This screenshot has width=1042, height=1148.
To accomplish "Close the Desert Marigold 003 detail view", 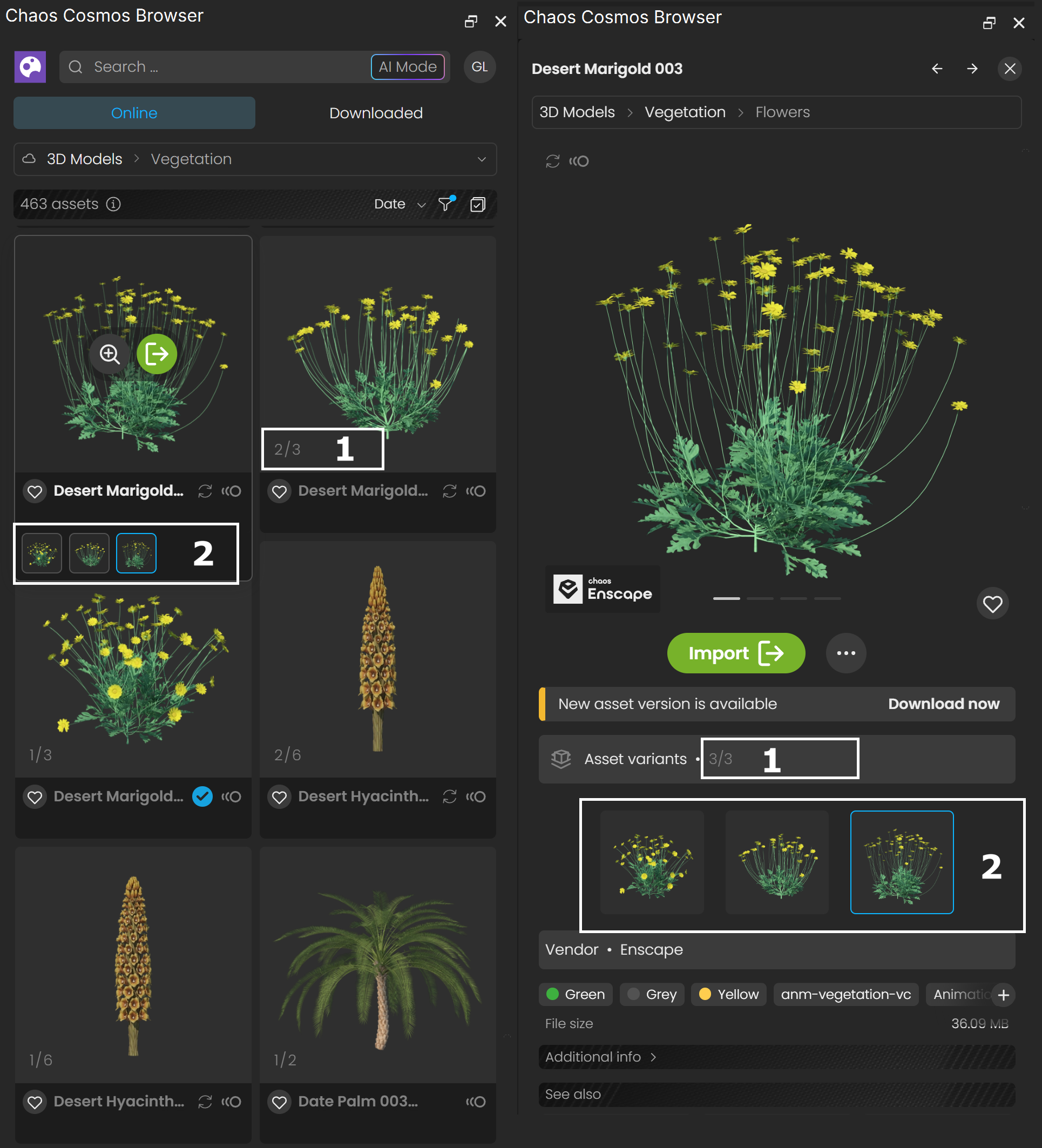I will pos(1010,69).
